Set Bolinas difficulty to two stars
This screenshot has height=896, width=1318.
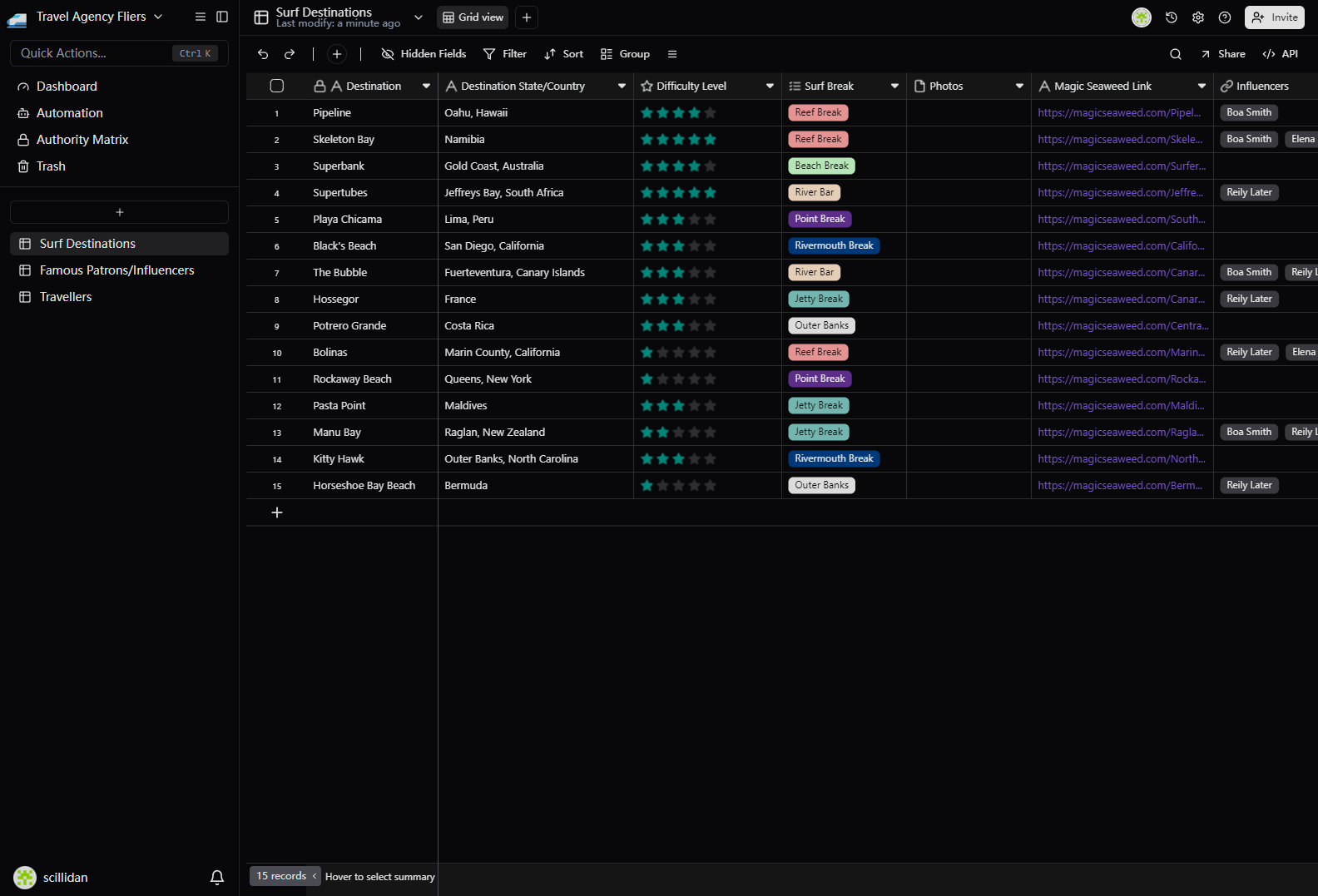(x=662, y=353)
